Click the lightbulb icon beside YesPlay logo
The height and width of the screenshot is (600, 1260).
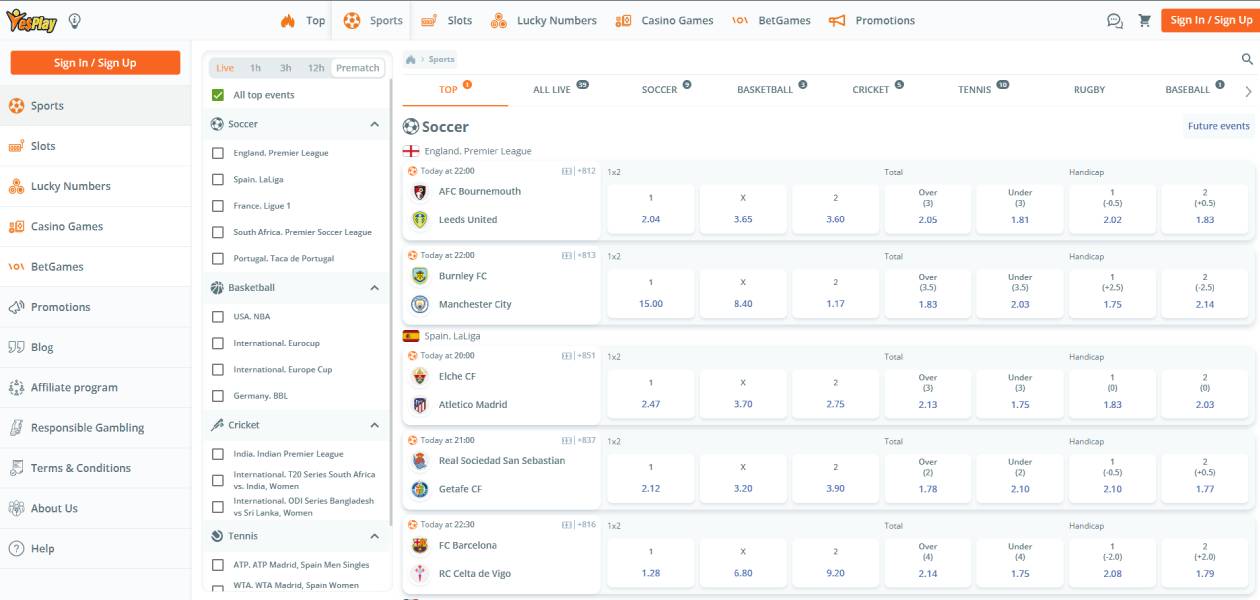click(74, 21)
